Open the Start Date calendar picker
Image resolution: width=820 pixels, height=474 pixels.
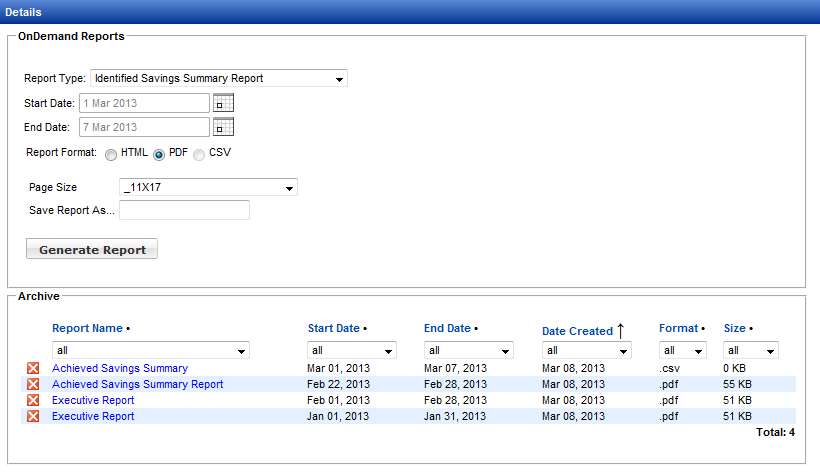223,103
